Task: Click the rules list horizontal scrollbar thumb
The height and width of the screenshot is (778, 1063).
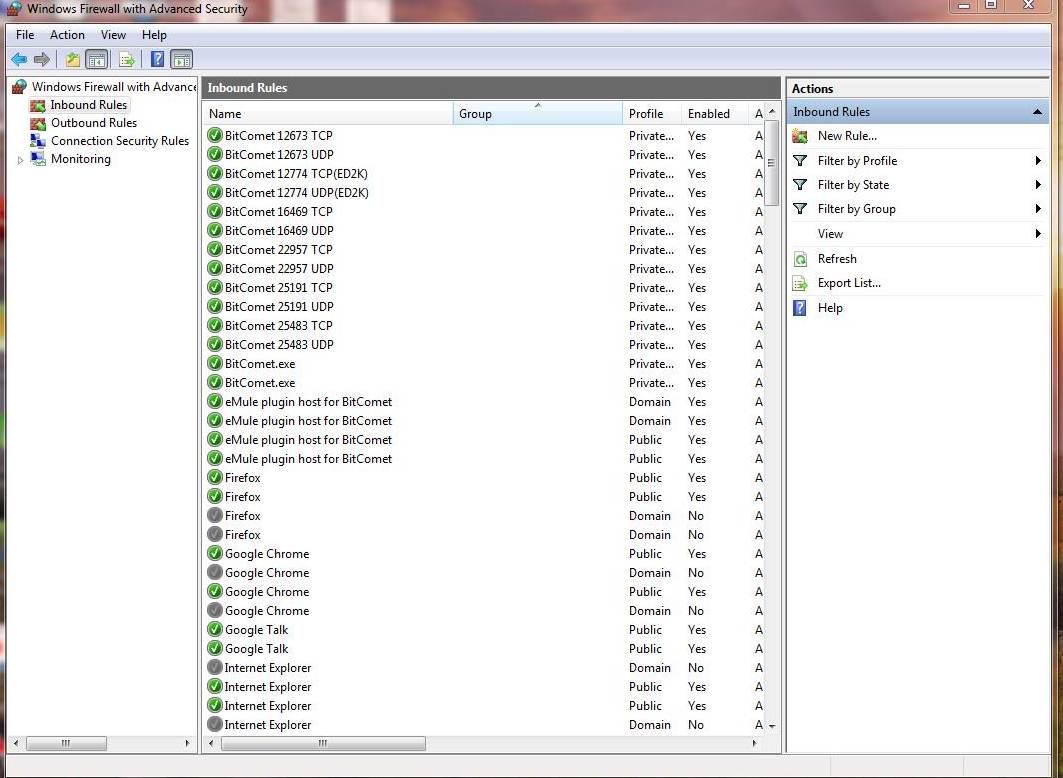Action: [x=323, y=743]
